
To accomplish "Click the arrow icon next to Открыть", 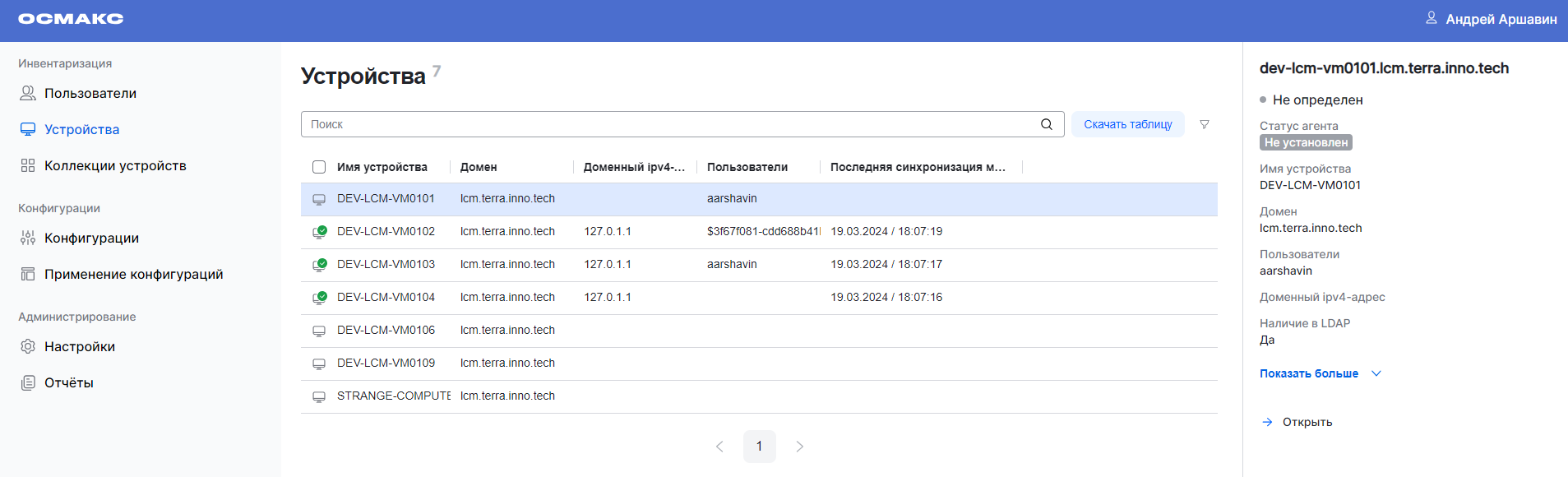I will coord(1267,422).
